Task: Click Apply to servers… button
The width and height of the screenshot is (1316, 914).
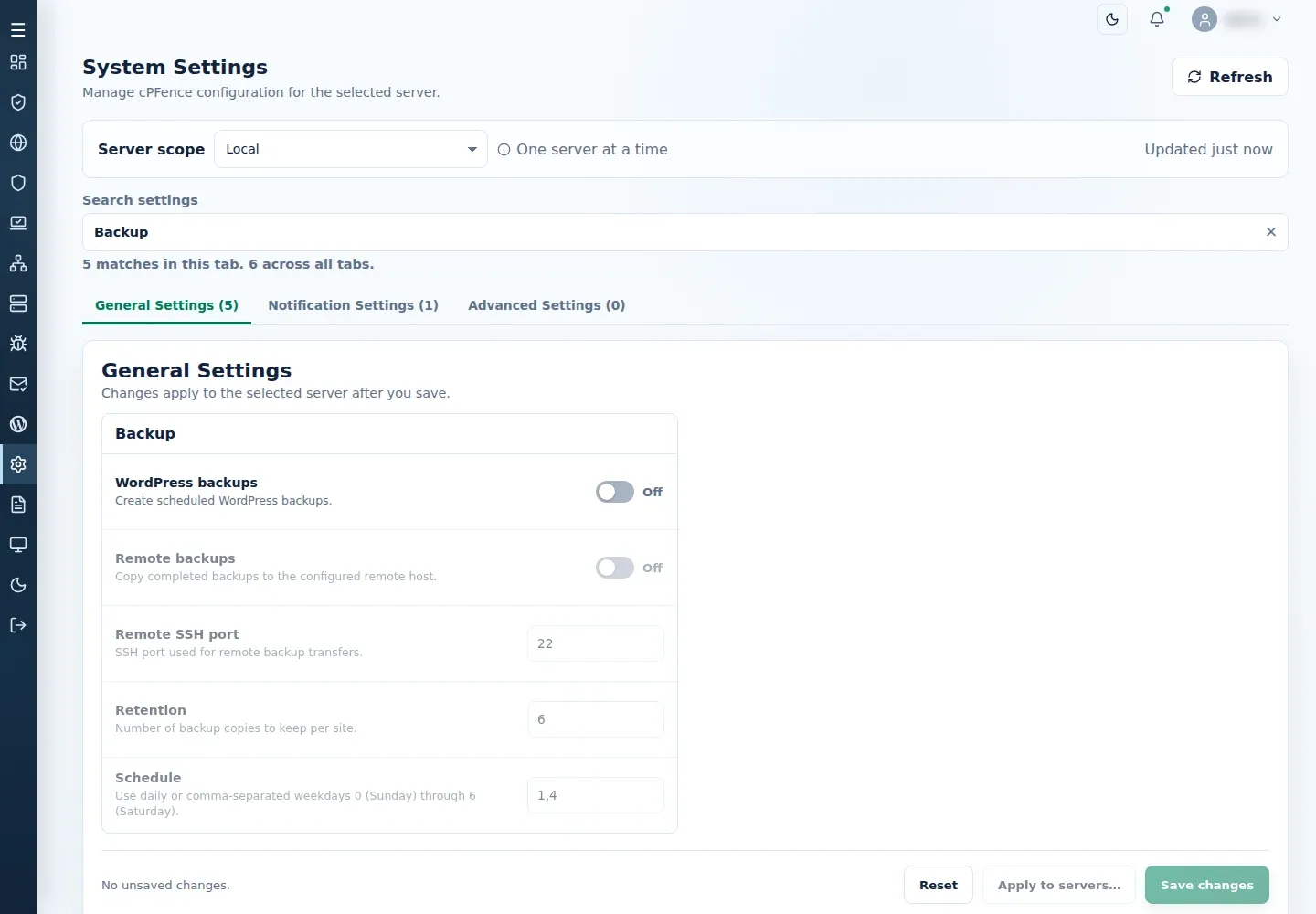Action: [x=1059, y=885]
